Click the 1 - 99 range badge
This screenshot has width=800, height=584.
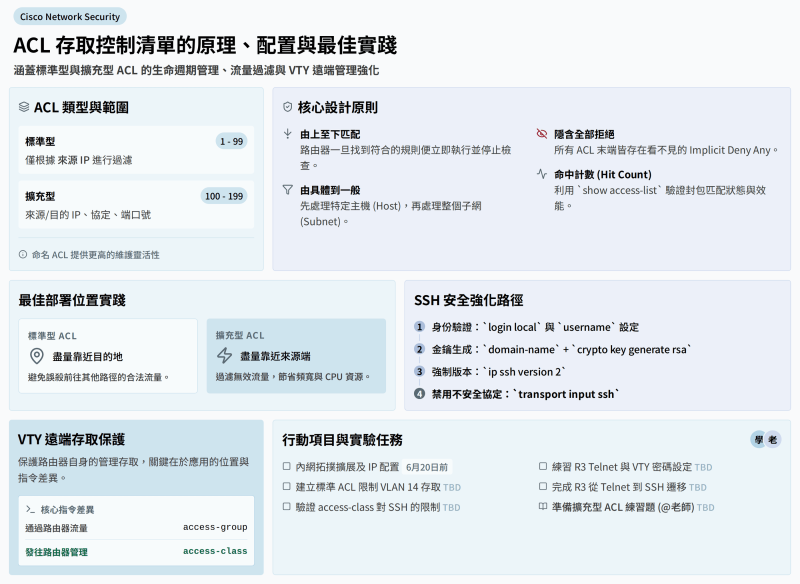click(232, 141)
